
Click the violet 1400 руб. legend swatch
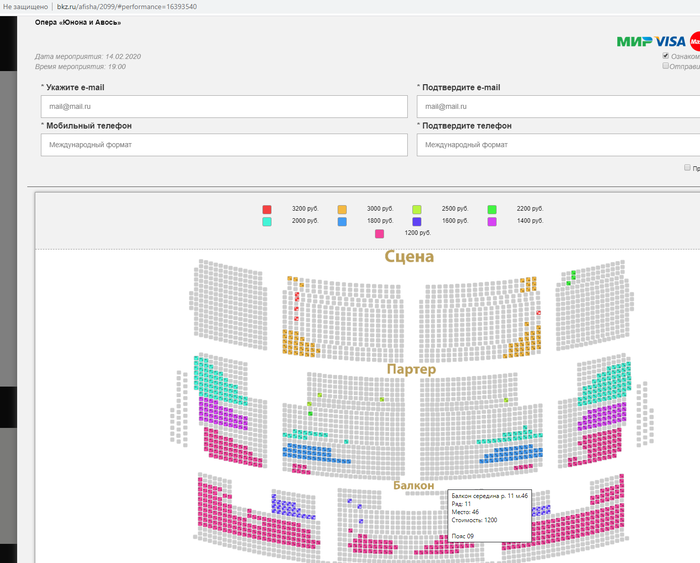coord(492,221)
